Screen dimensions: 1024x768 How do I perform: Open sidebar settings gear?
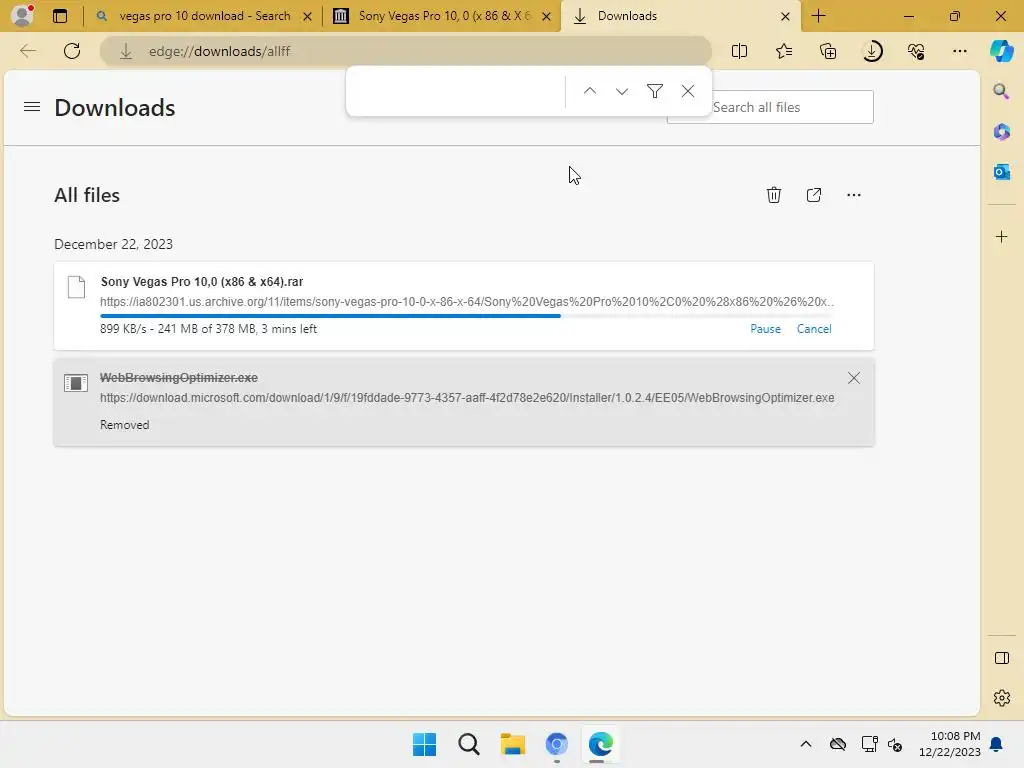(x=1001, y=698)
